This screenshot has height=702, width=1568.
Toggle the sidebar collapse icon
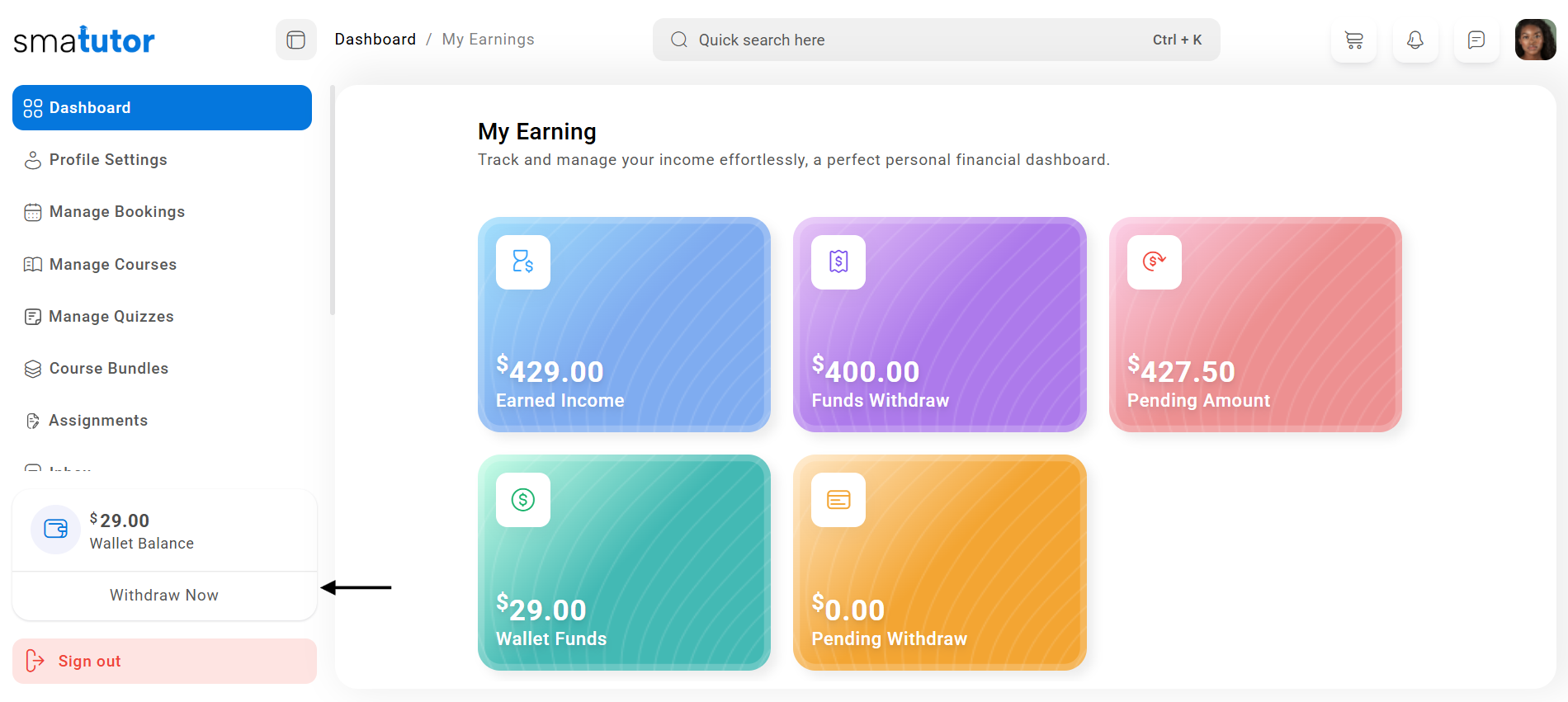coord(295,40)
